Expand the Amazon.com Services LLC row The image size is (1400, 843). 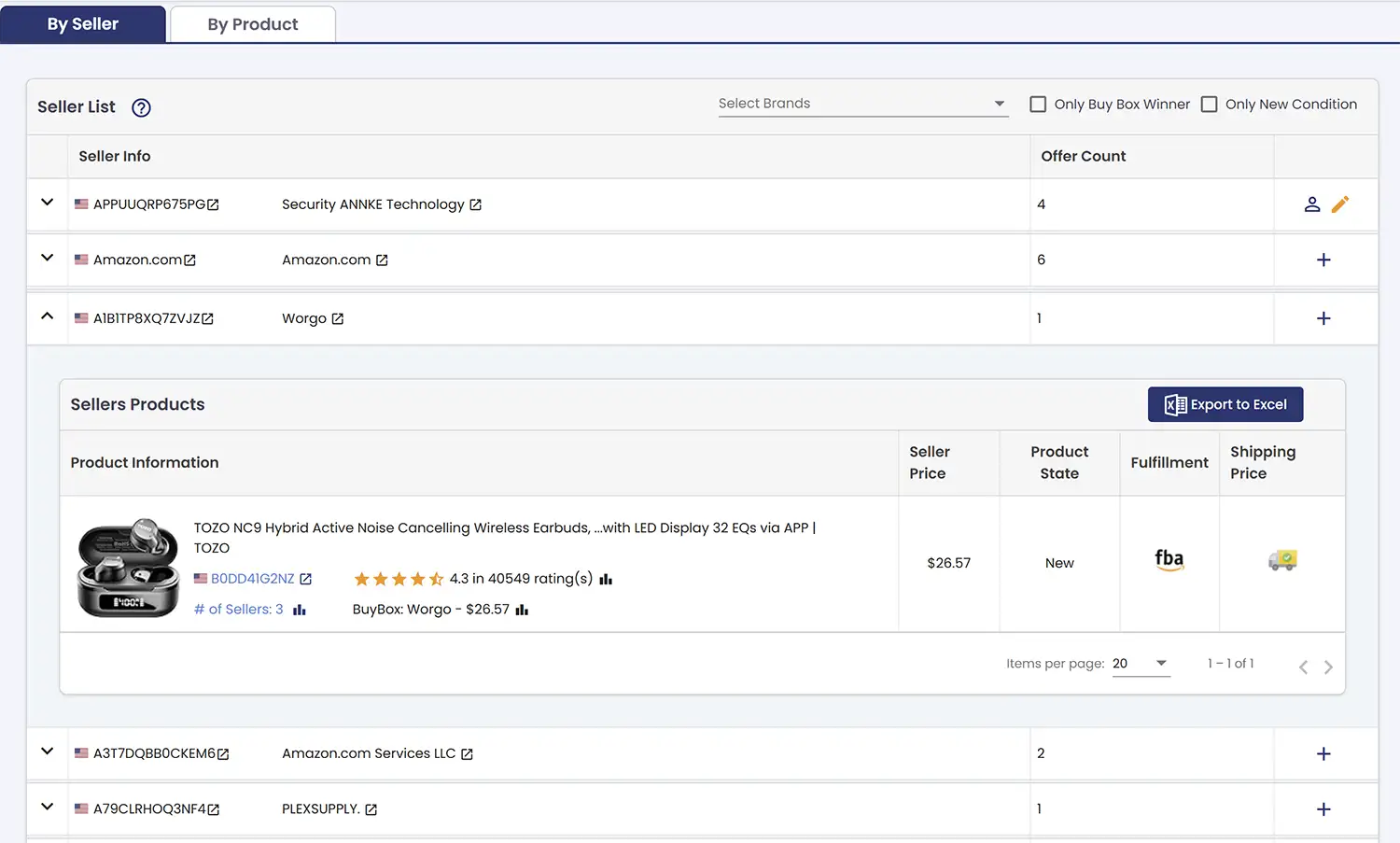(x=47, y=752)
